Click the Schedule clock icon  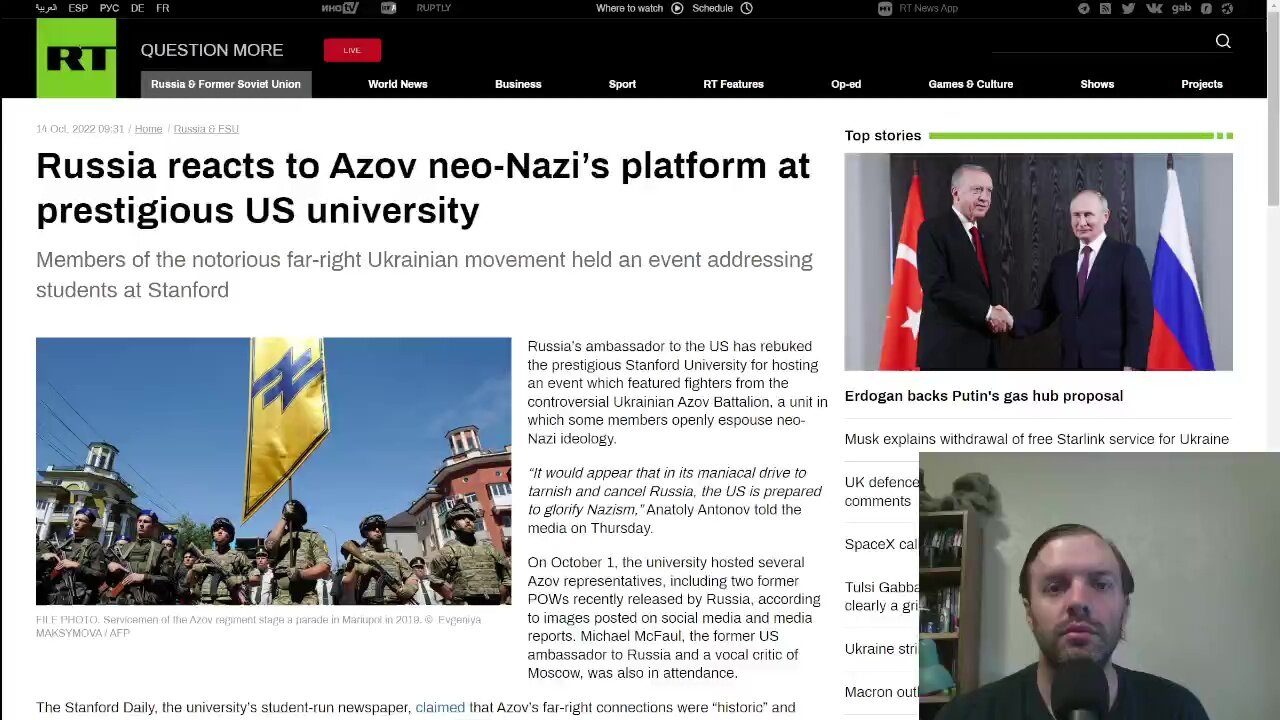click(746, 8)
